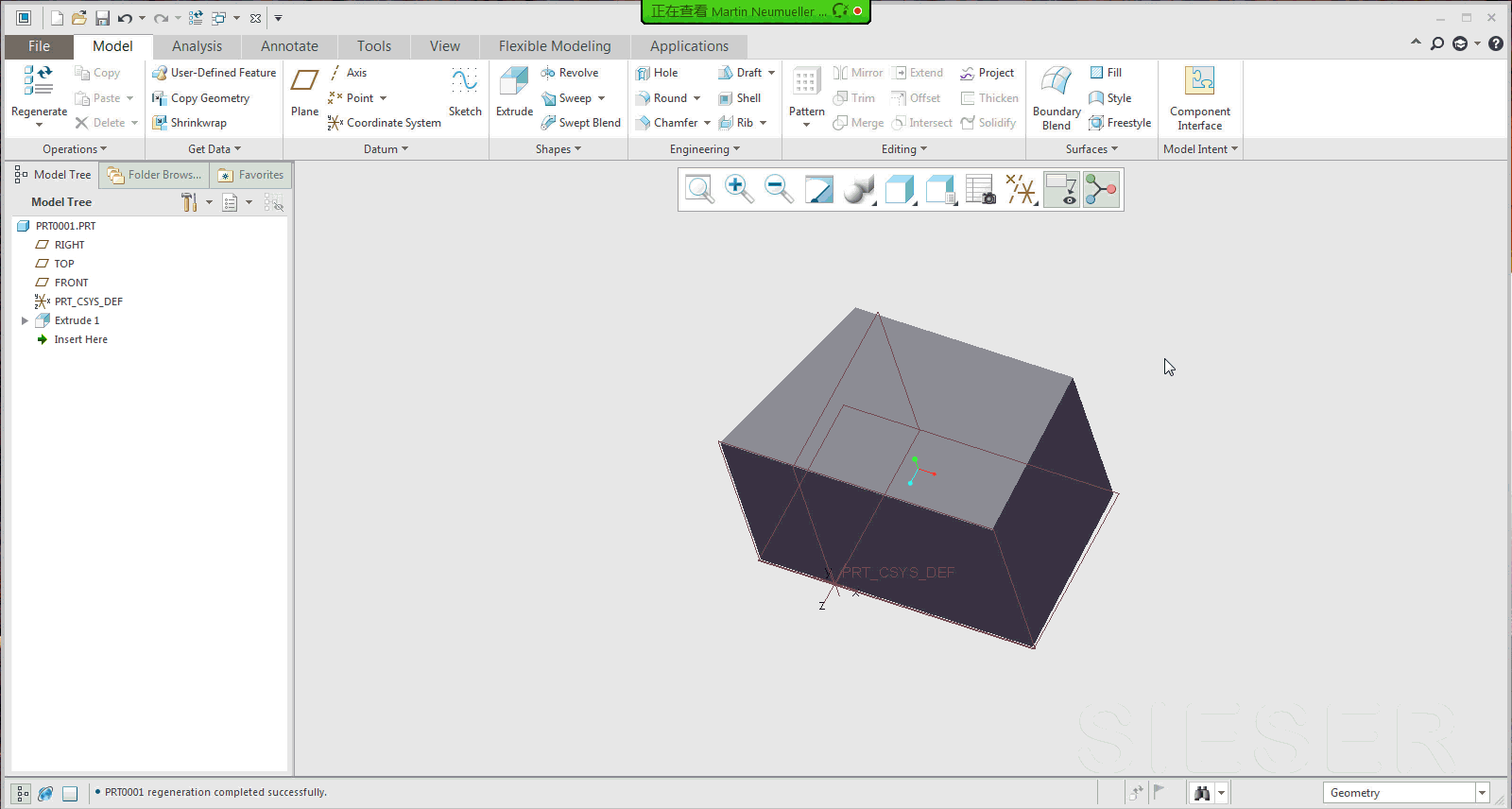Viewport: 1512px width, 809px height.
Task: Open the Geometry selection filter dropdown
Action: coord(1482,793)
